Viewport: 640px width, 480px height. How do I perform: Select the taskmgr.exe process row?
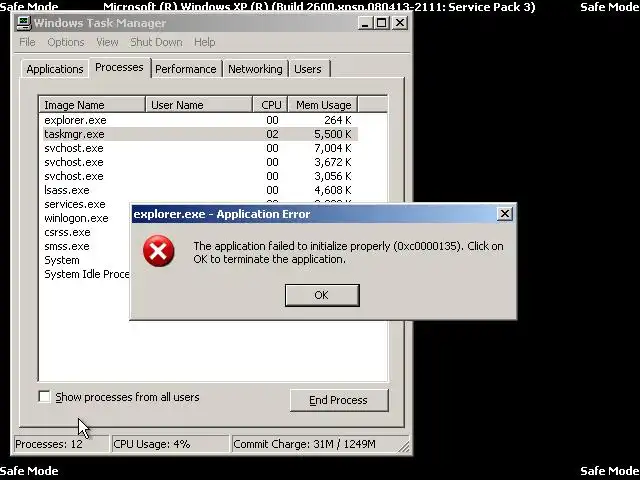click(x=200, y=134)
